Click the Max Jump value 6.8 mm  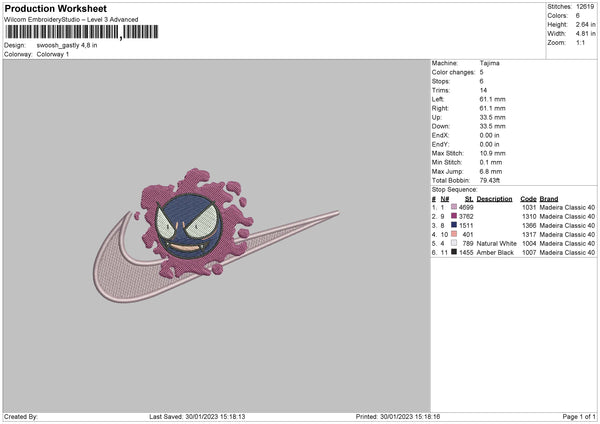491,171
